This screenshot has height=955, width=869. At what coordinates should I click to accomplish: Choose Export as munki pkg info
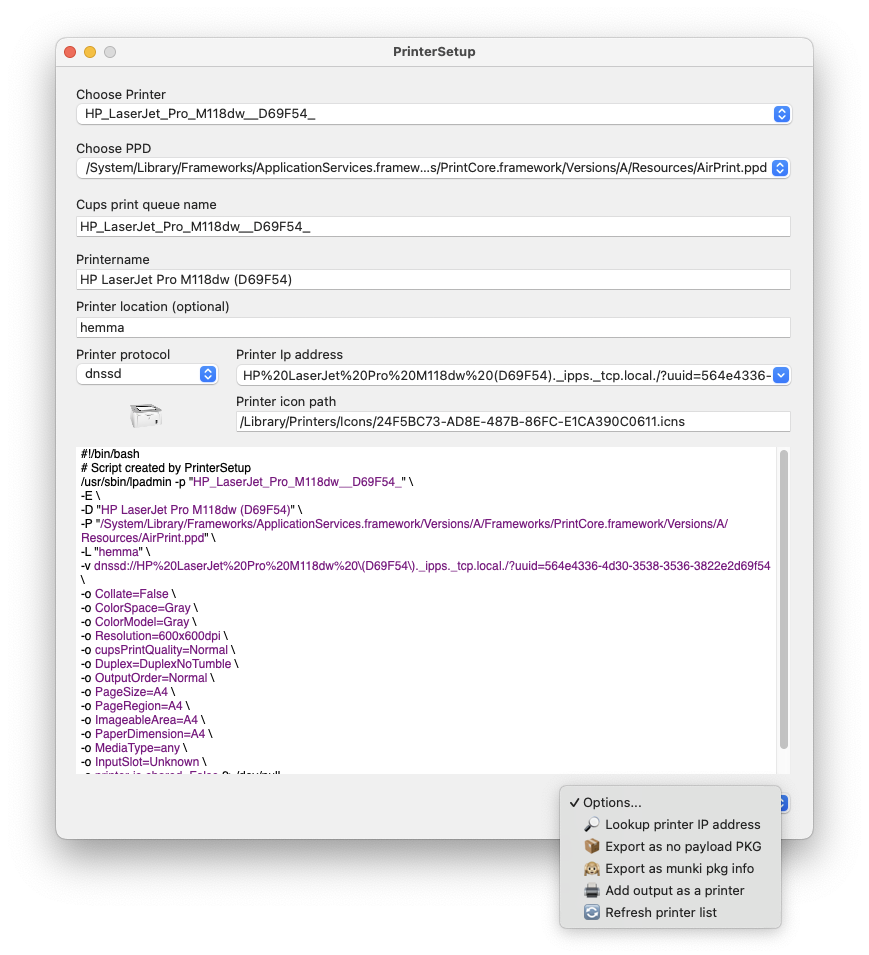tap(679, 869)
